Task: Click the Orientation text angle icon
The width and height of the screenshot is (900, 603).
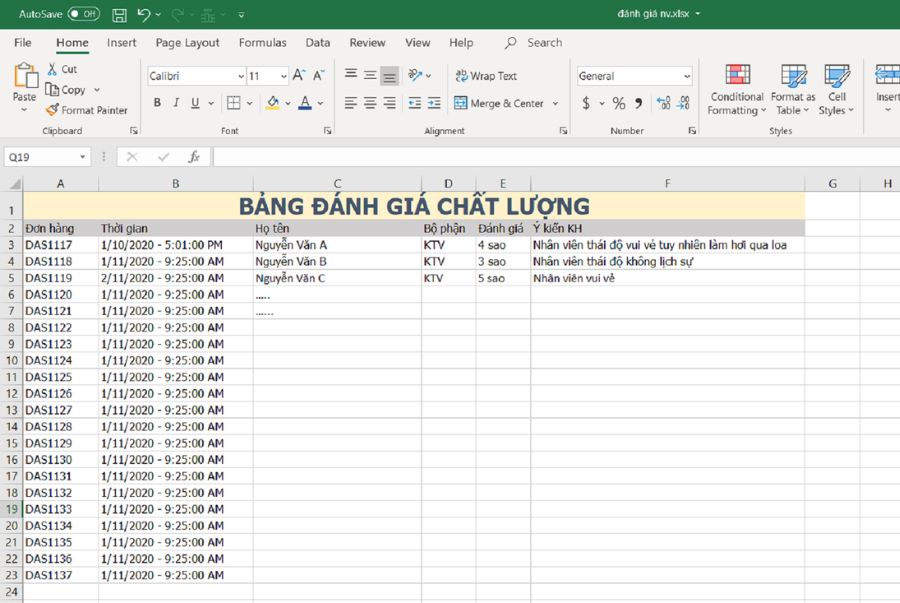Action: [415, 75]
